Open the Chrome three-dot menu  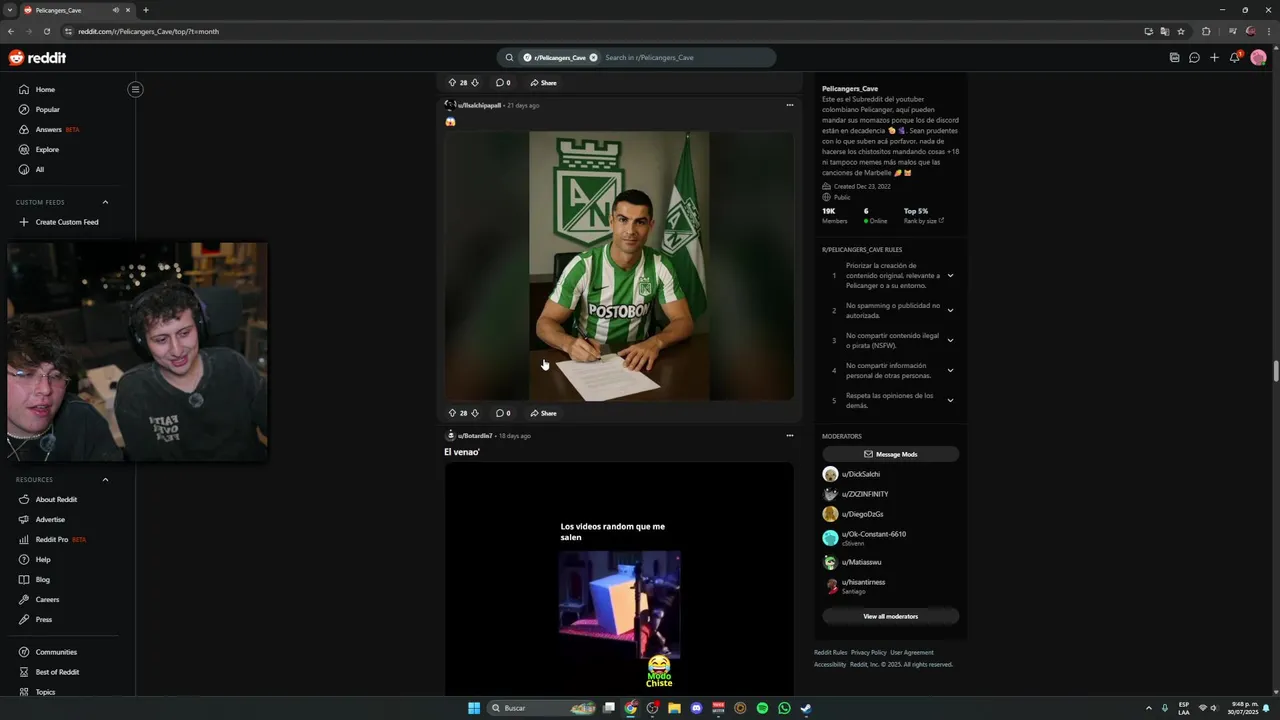(x=1269, y=31)
